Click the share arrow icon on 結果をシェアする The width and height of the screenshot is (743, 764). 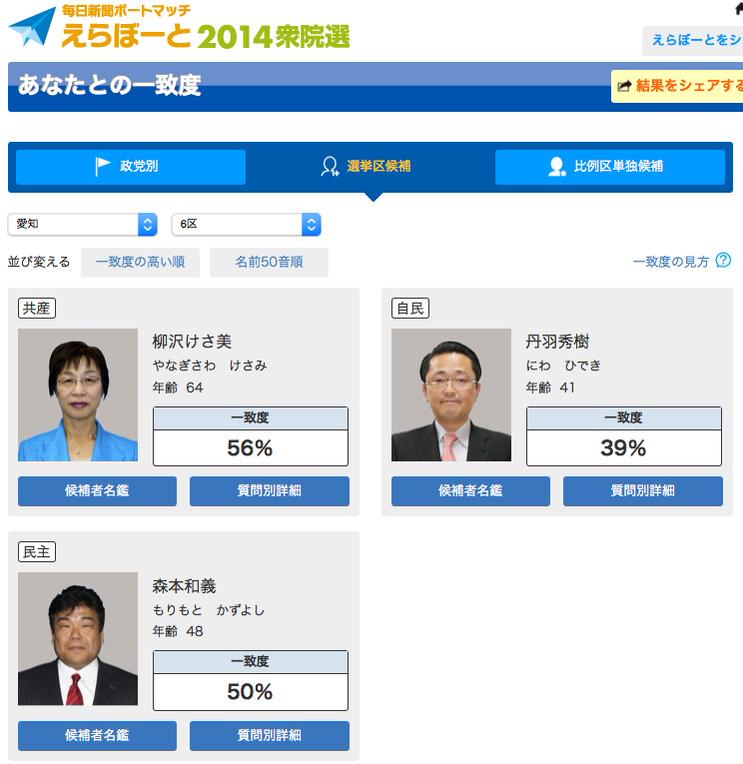624,87
